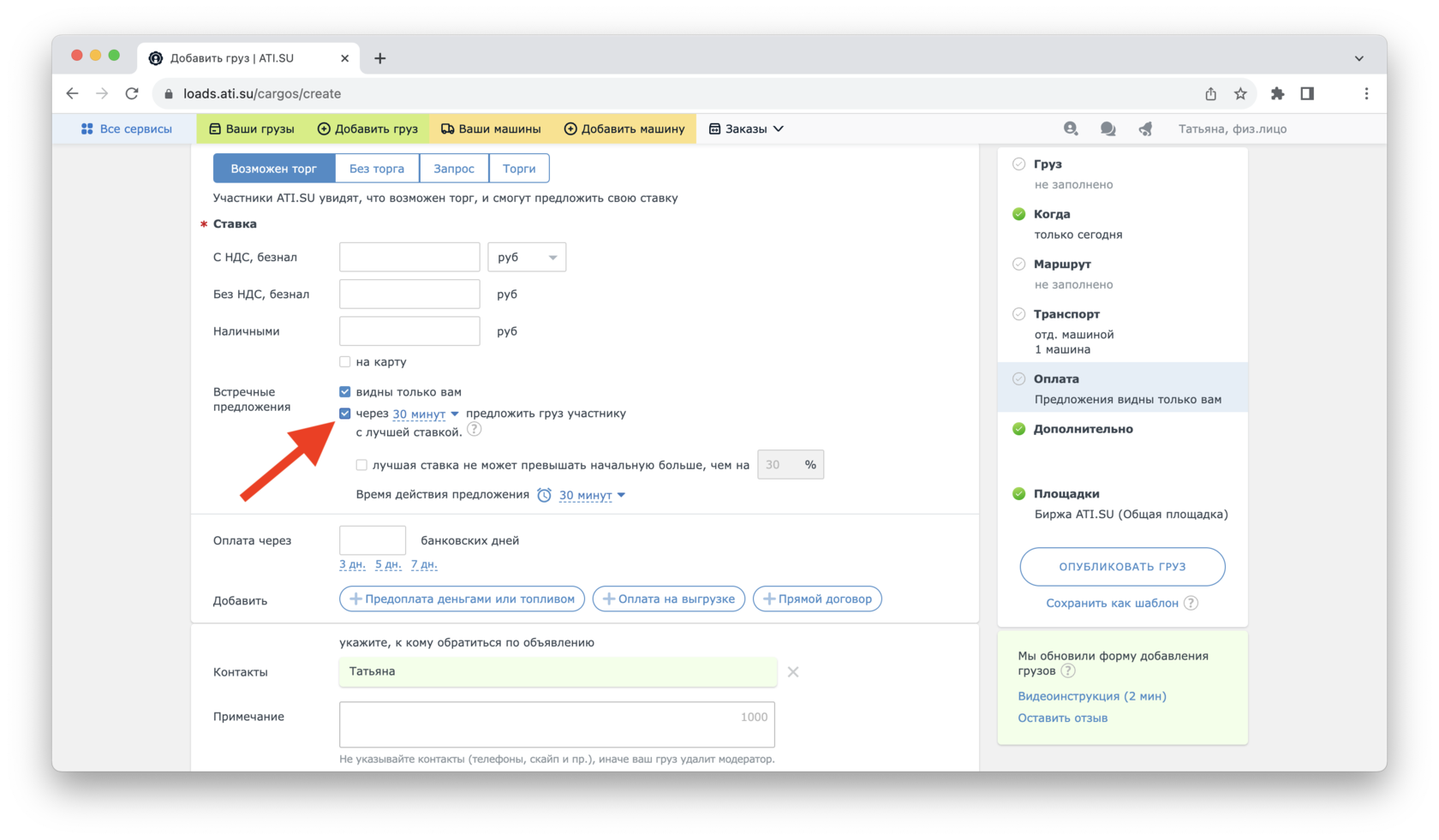Select the Запрос tab

[x=454, y=169]
